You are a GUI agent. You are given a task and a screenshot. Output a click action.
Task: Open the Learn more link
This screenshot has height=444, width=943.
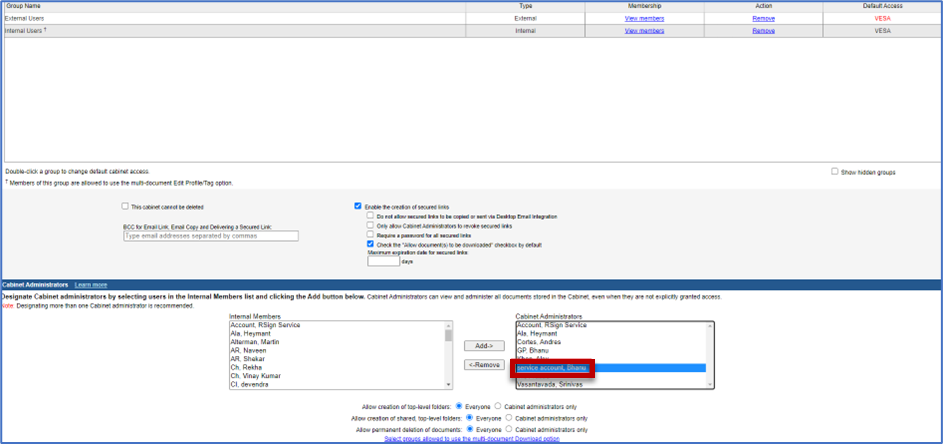click(90, 285)
